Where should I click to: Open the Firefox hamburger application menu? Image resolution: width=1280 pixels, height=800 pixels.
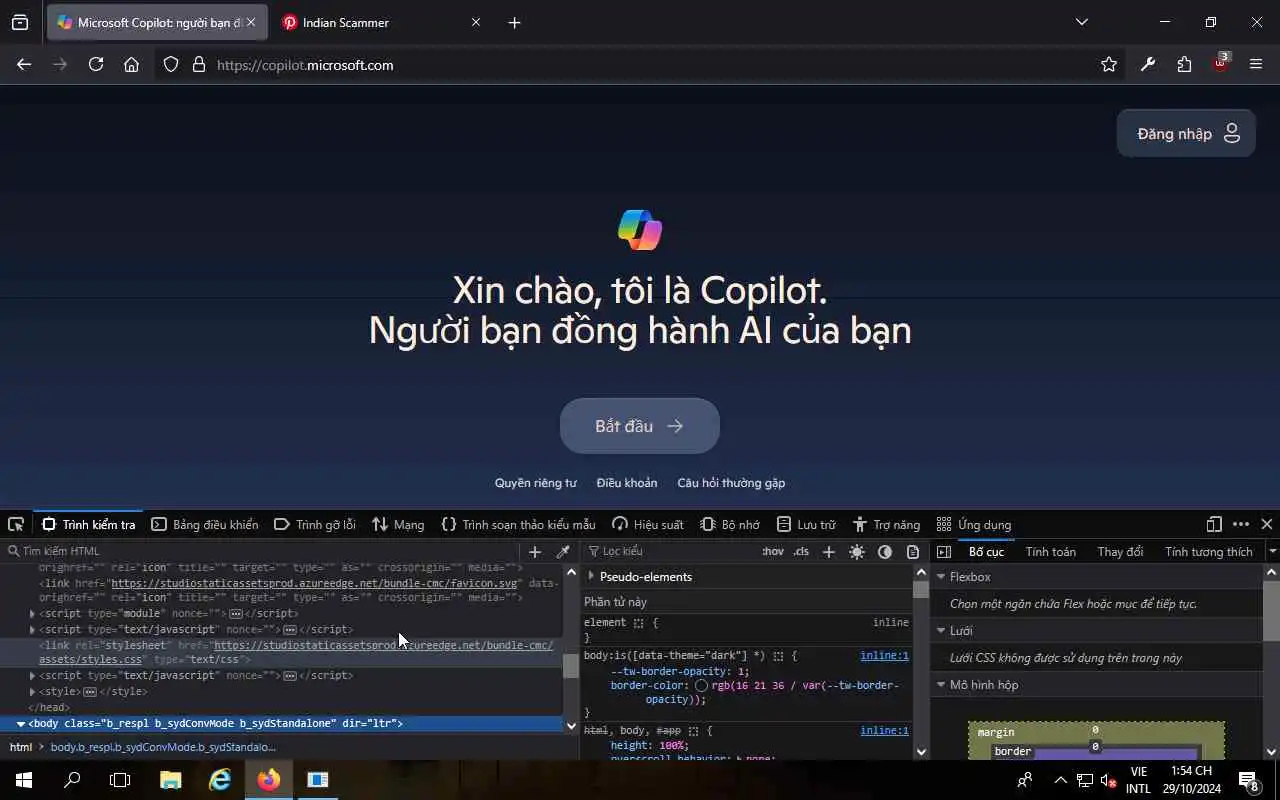(x=1256, y=64)
